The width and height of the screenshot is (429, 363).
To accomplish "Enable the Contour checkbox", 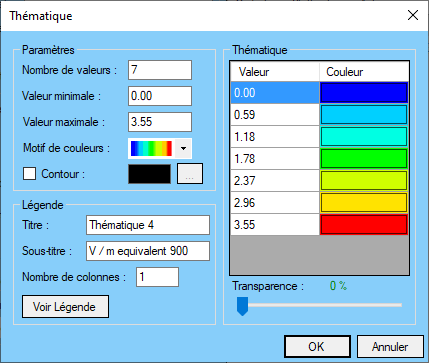I will click(29, 174).
